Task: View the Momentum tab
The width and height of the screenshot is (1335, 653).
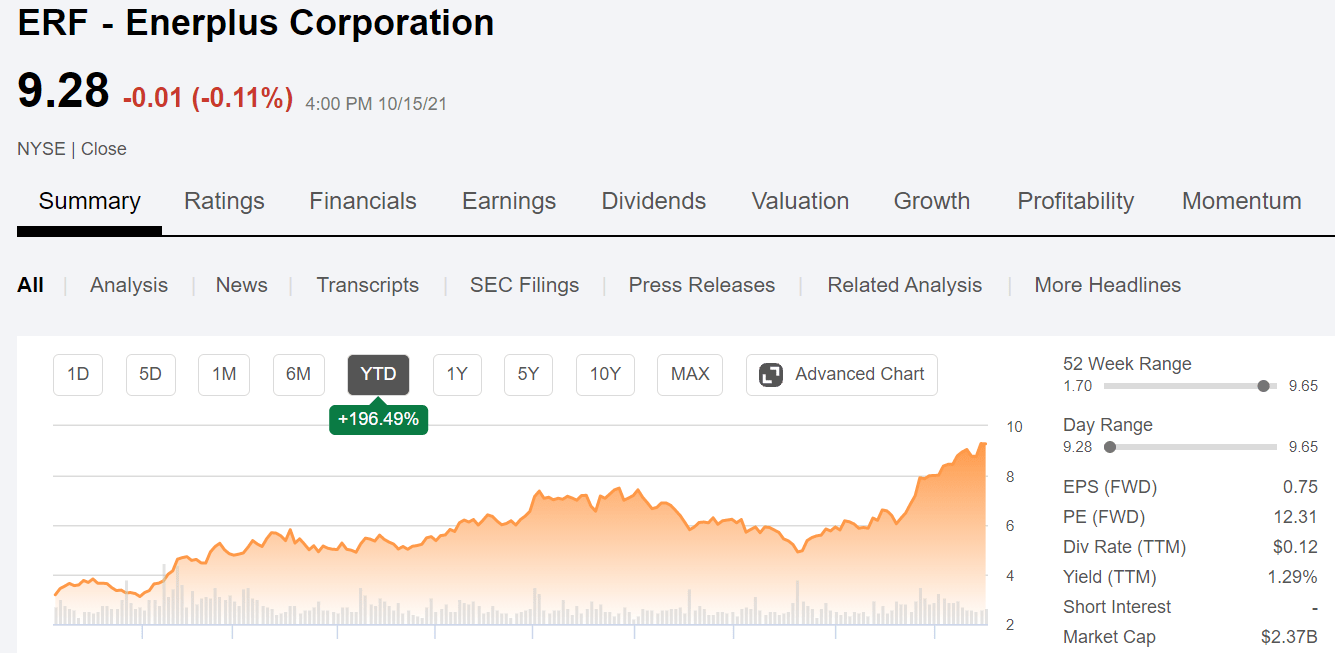Action: [1241, 201]
